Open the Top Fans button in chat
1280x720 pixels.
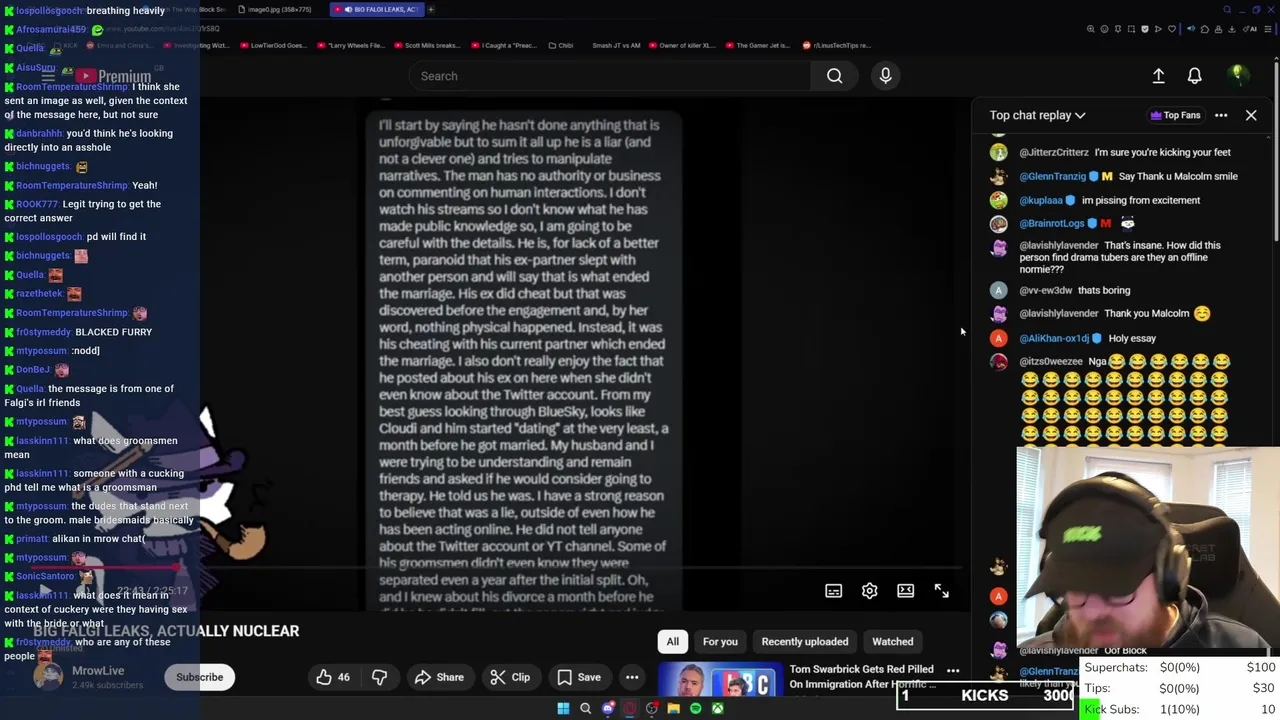tap(1175, 115)
